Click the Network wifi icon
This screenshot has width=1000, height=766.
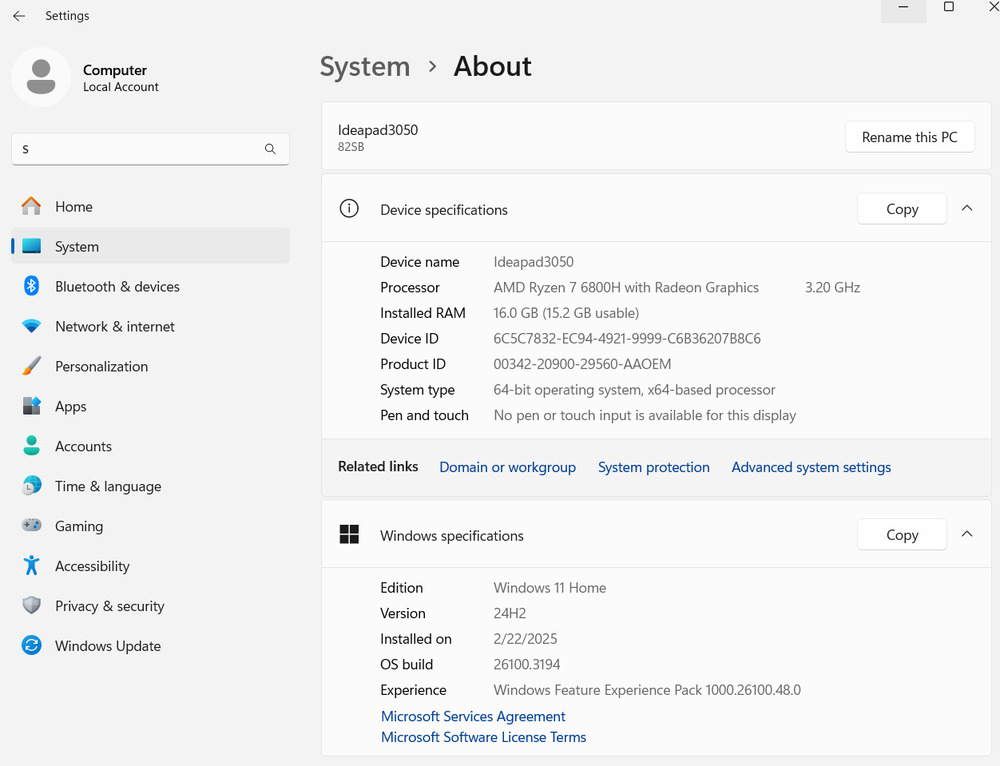pyautogui.click(x=31, y=326)
